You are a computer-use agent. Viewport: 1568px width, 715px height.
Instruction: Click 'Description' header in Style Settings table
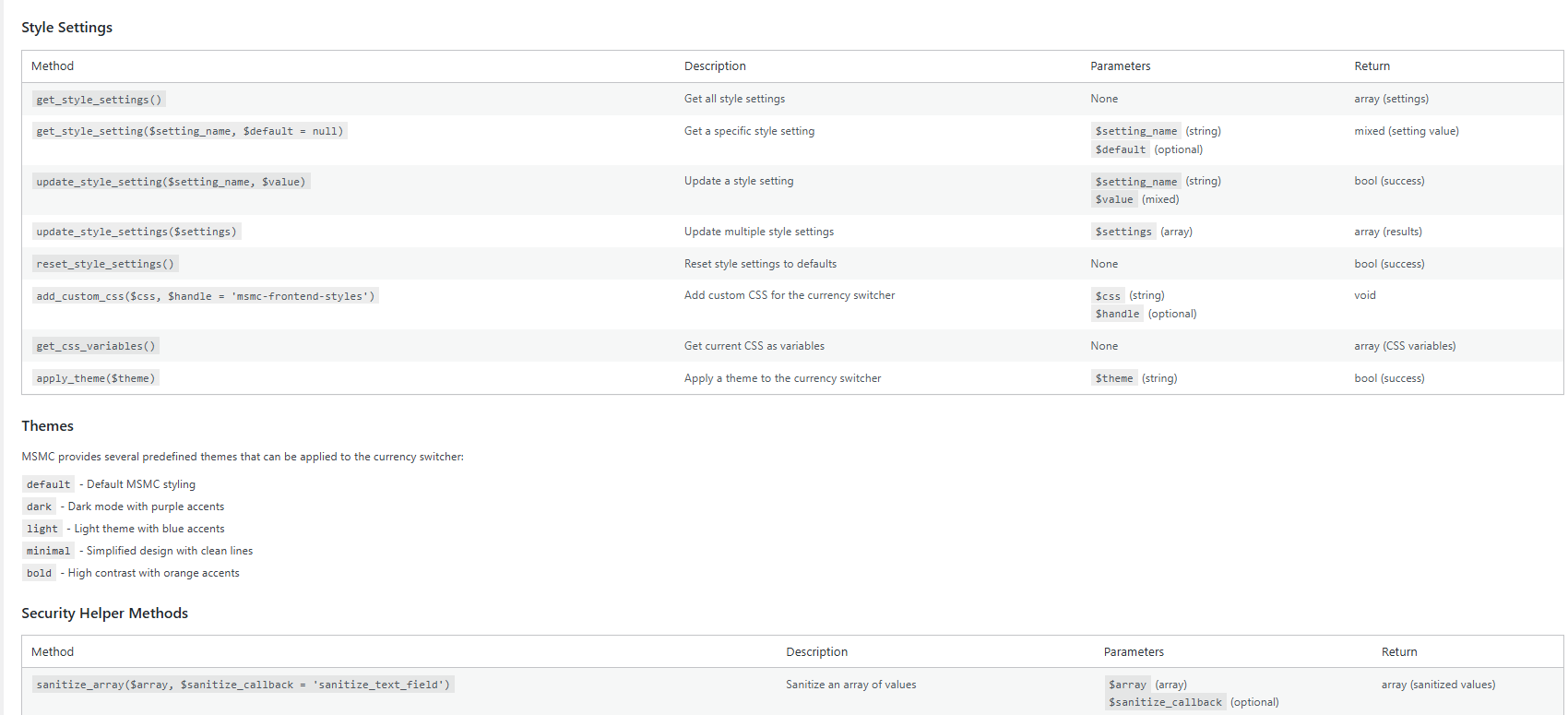(715, 66)
